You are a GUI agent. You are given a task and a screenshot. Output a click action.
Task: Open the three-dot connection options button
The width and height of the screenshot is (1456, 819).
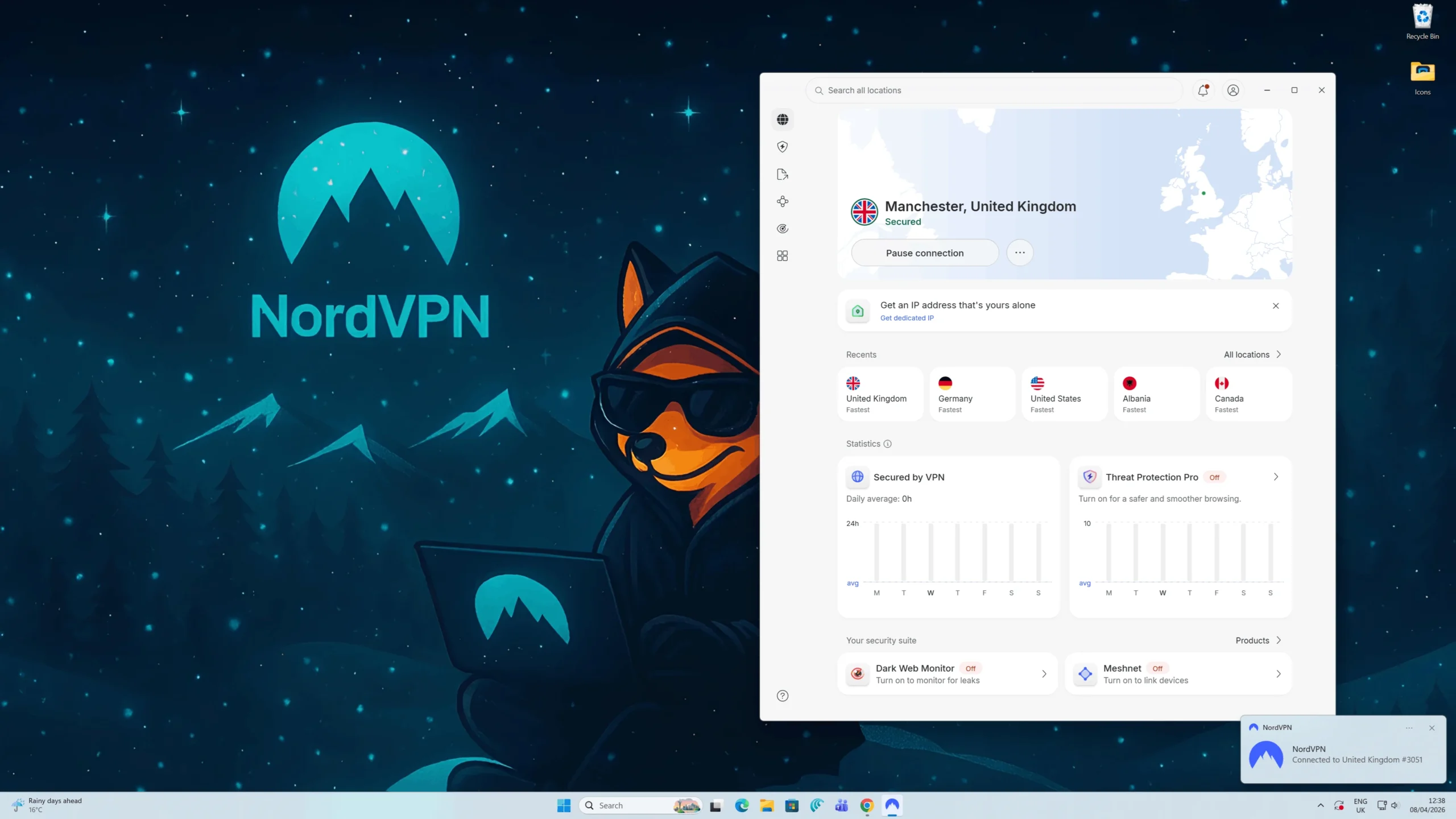pyautogui.click(x=1020, y=253)
